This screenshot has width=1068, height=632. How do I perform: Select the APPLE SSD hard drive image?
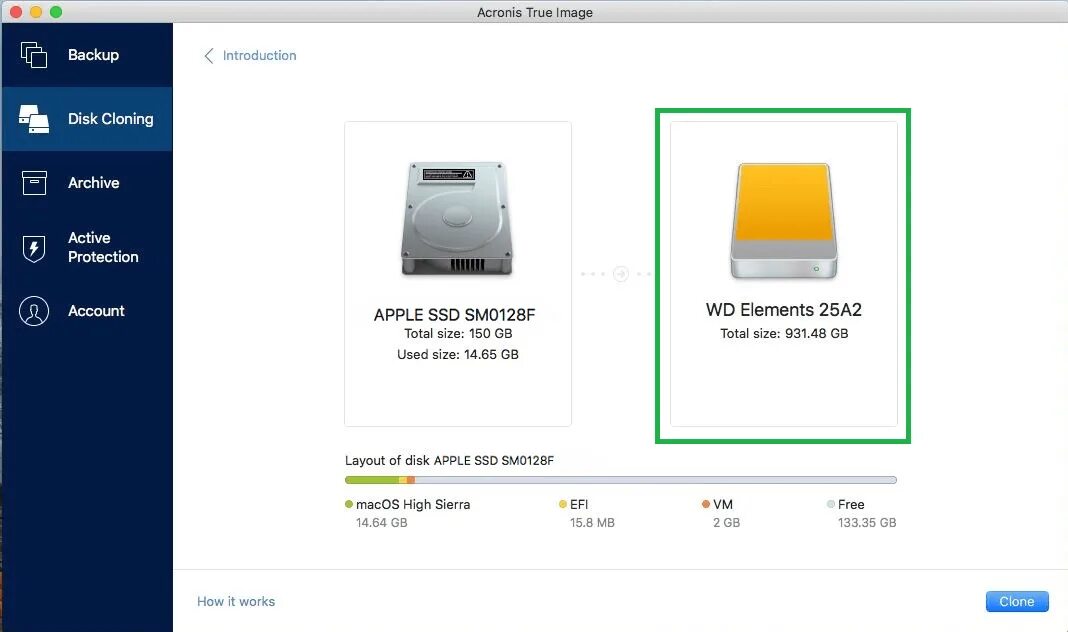pyautogui.click(x=456, y=219)
